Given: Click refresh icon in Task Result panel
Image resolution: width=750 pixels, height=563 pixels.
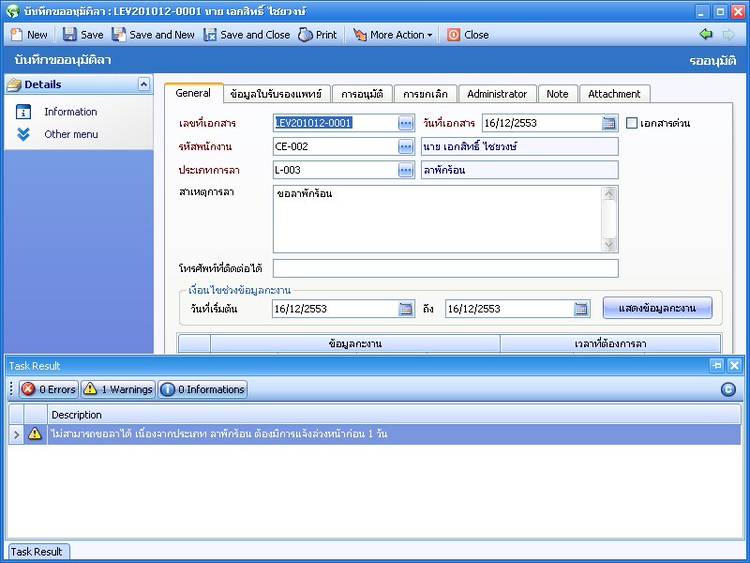Looking at the screenshot, I should (728, 389).
